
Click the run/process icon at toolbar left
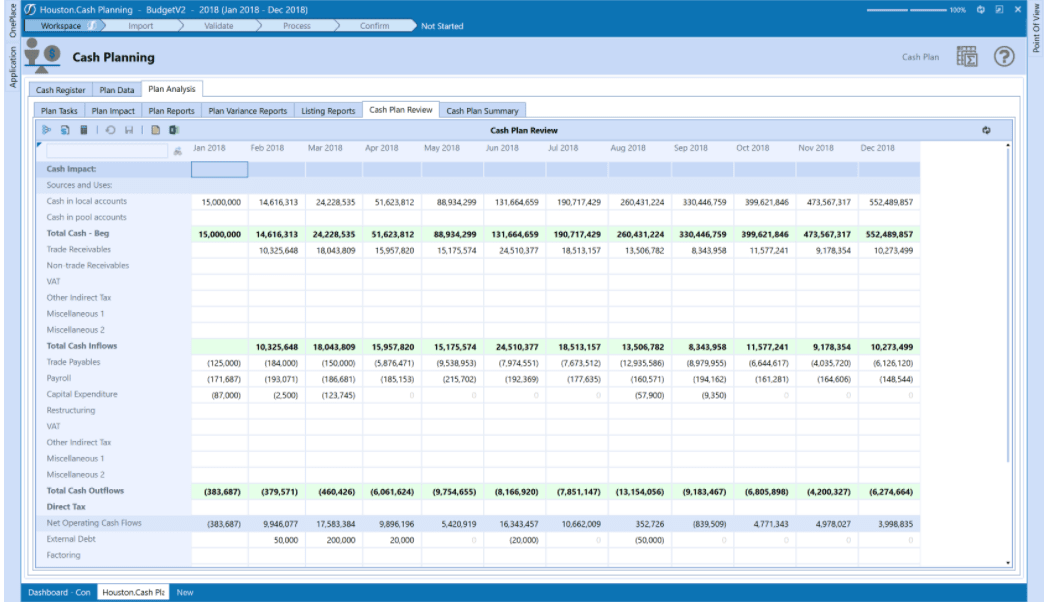click(x=46, y=129)
